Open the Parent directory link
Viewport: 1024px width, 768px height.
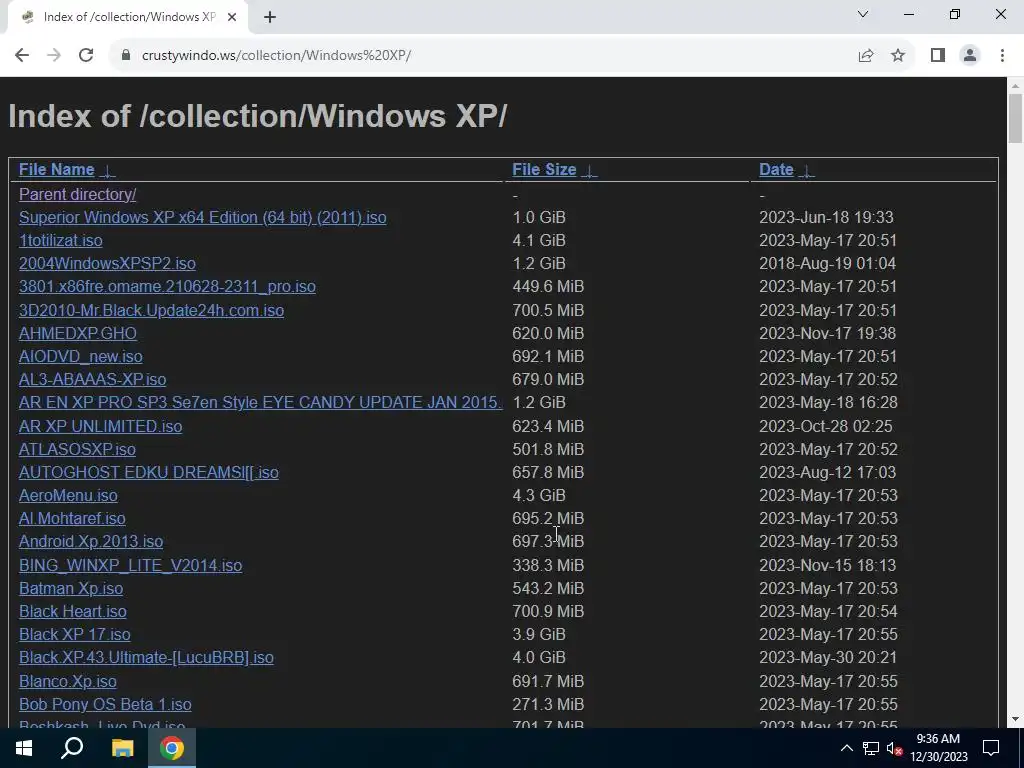tap(78, 194)
